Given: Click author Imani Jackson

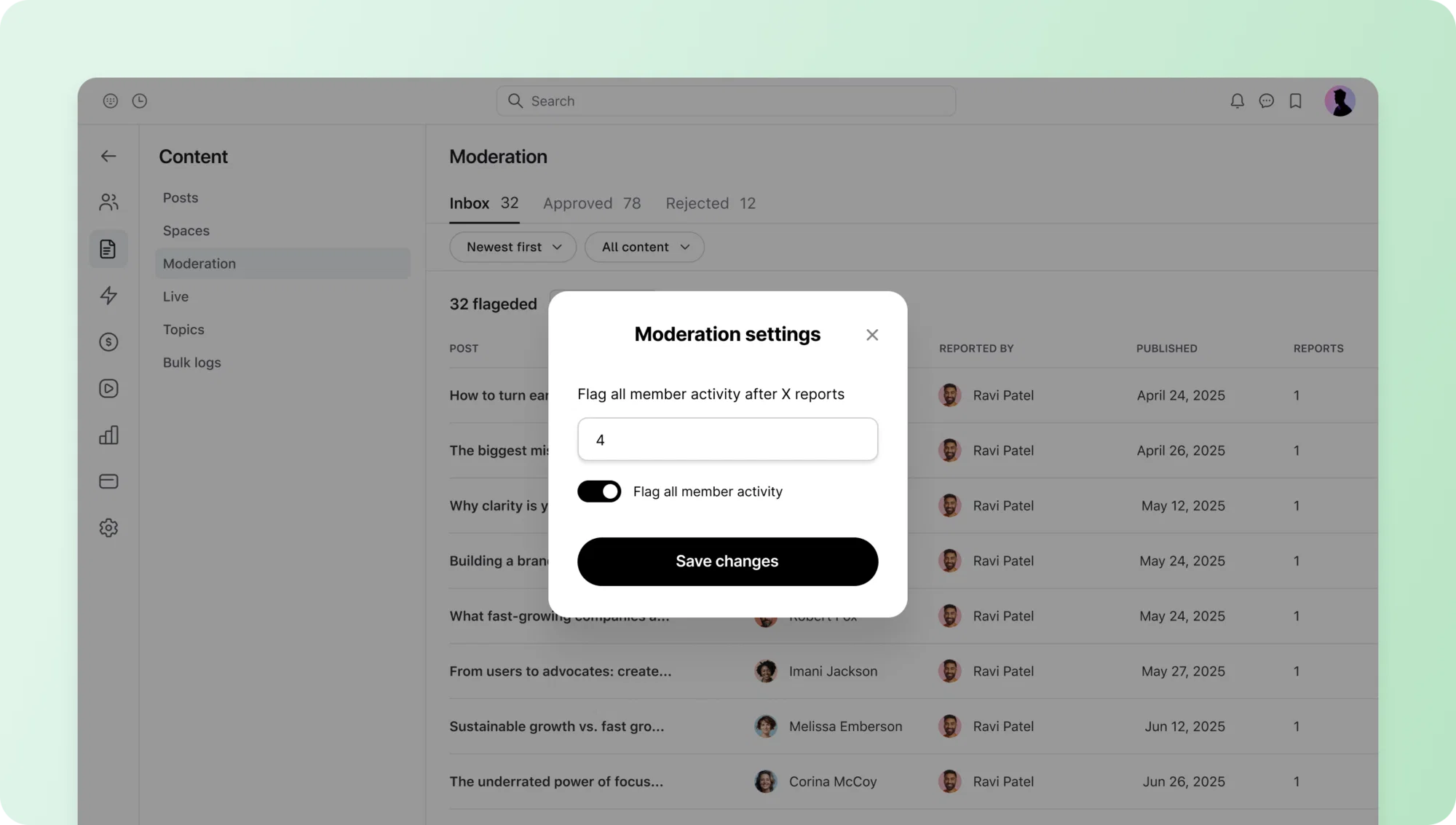Looking at the screenshot, I should tap(833, 671).
